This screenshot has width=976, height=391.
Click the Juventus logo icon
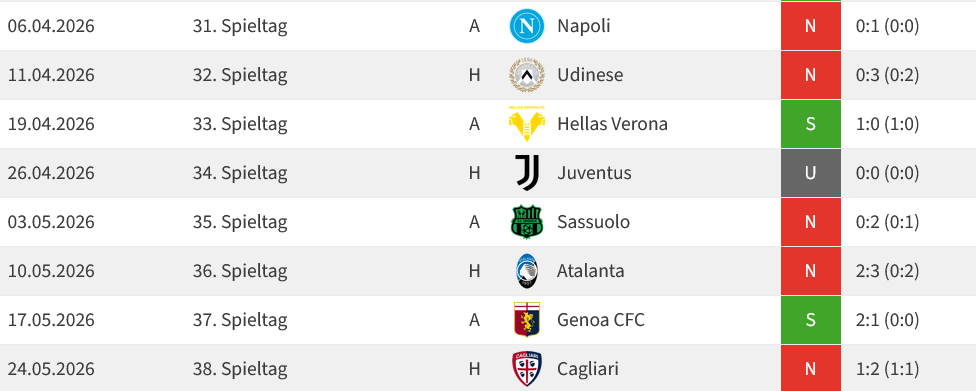(x=527, y=172)
